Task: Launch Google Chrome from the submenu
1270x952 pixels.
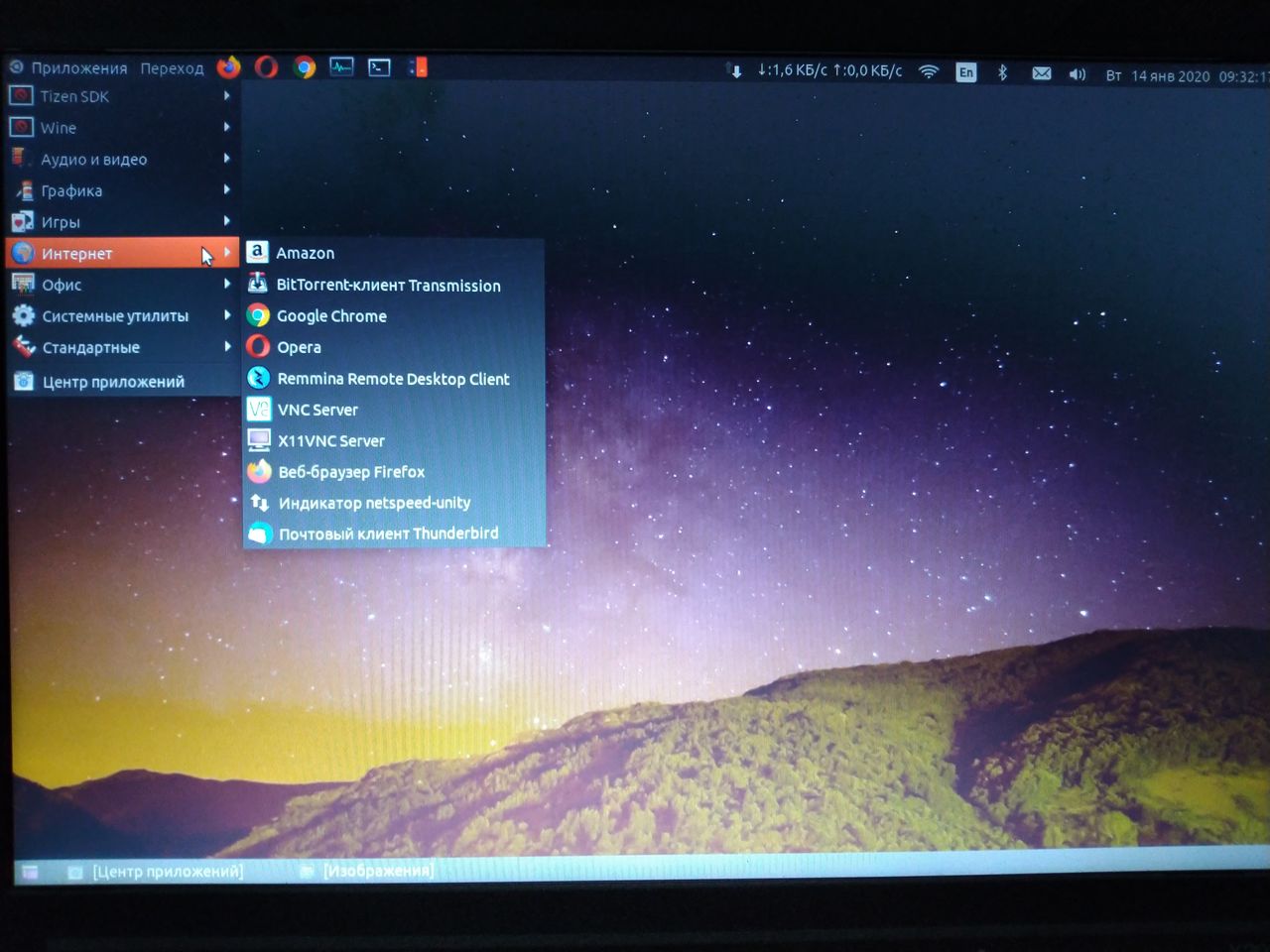Action: 394,315
